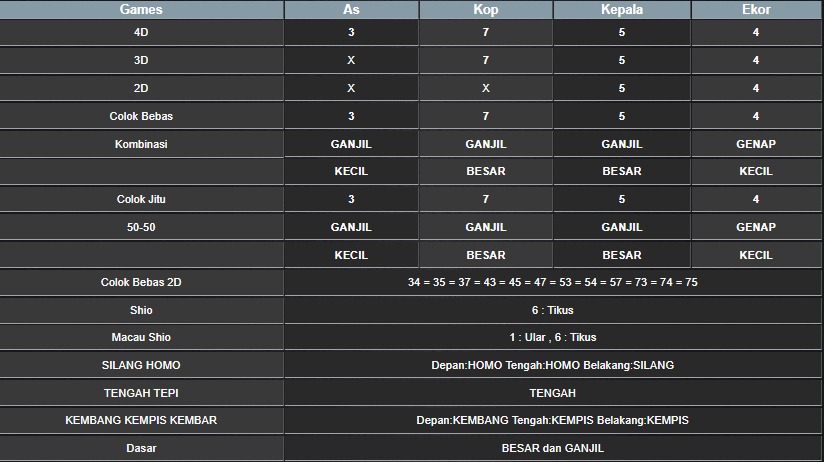
Task: Click GENAP in Kombinasi Ekor cell
Action: pyautogui.click(x=756, y=144)
